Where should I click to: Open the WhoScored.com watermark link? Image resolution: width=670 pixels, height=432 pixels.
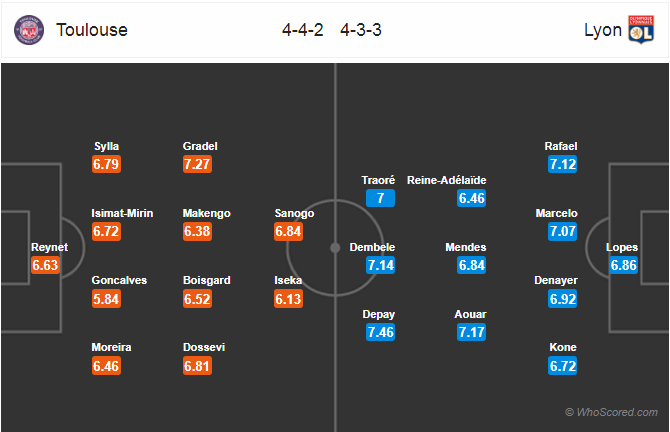click(x=611, y=412)
